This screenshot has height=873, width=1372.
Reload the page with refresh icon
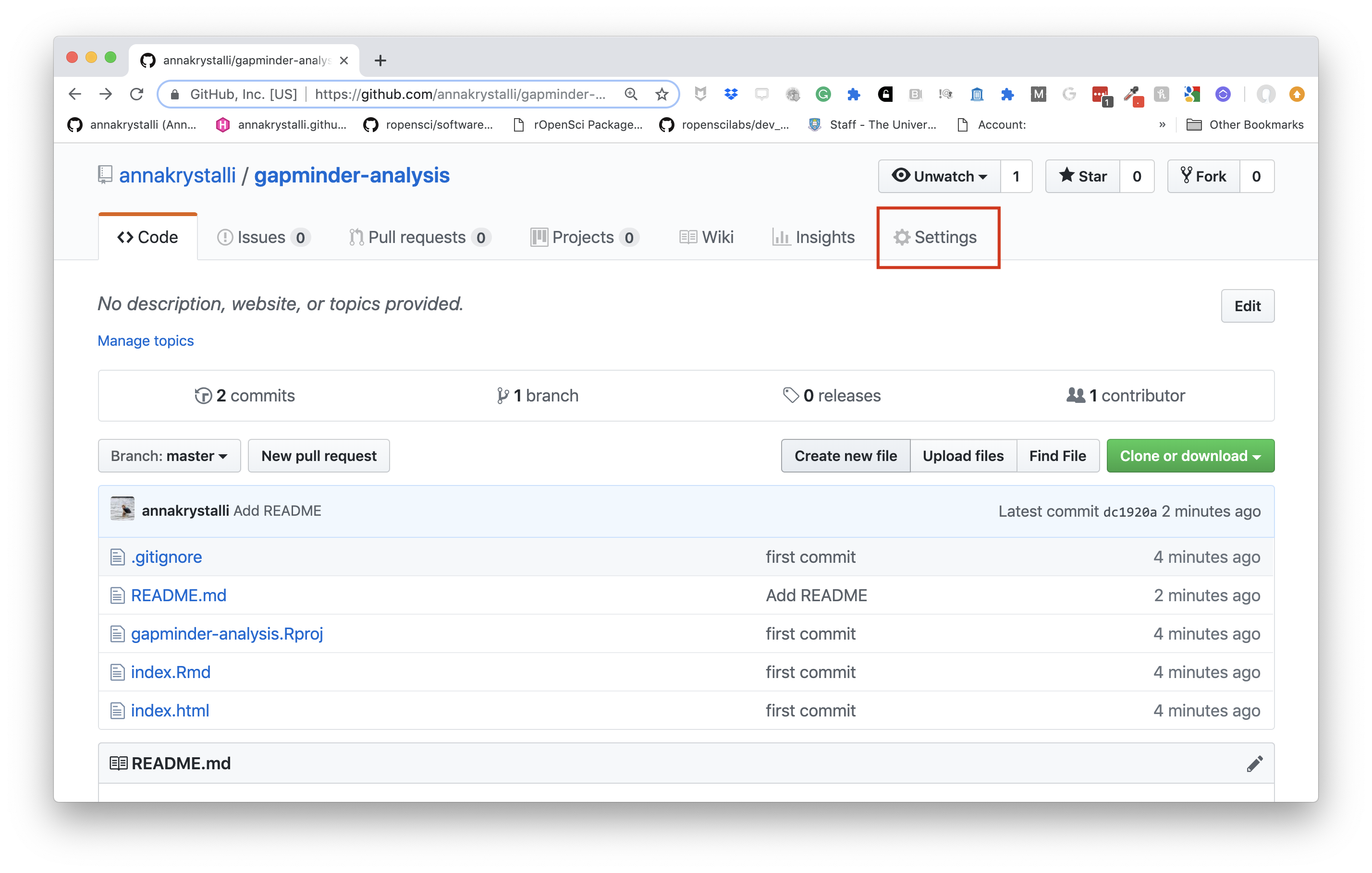137,94
